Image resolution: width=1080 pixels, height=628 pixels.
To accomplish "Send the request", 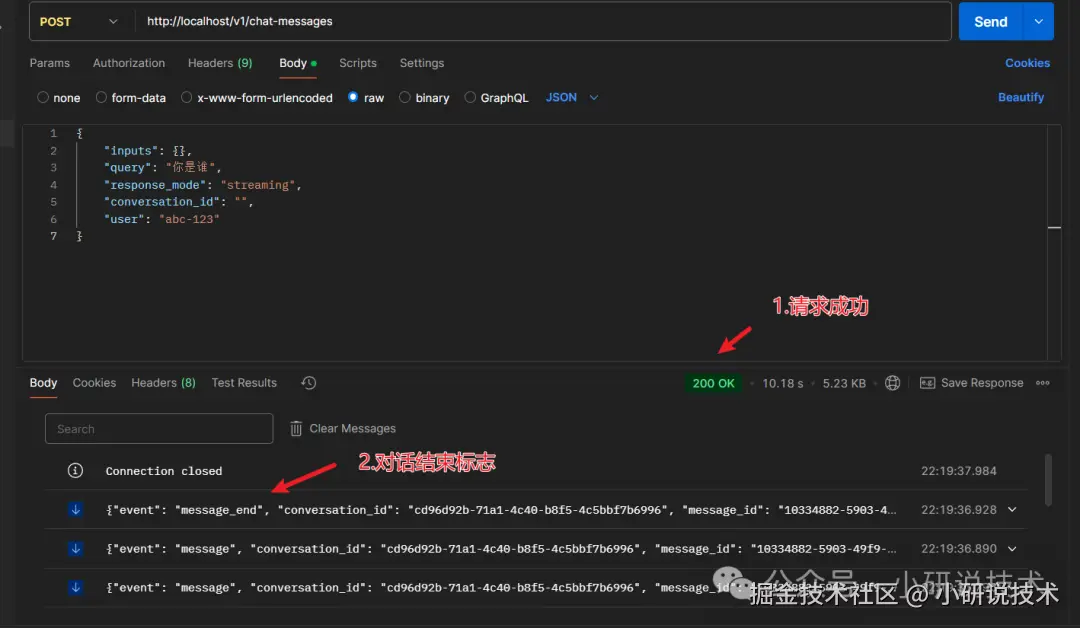I will click(x=990, y=21).
